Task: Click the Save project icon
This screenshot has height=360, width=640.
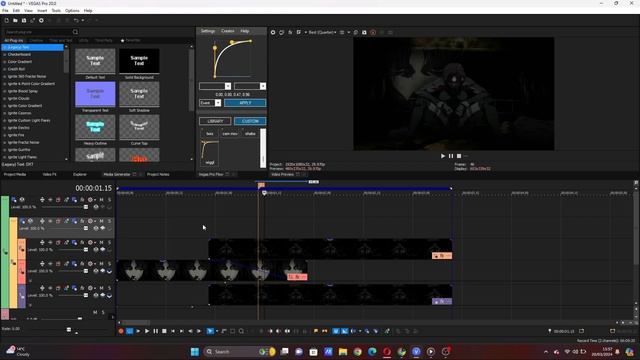Action: [x=24, y=20]
